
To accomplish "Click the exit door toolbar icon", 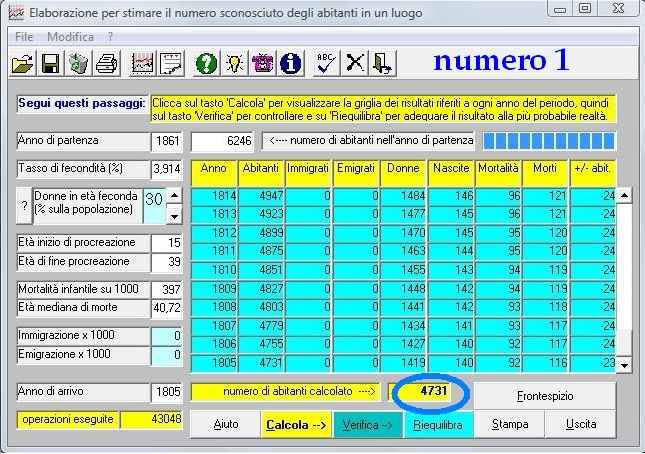I will [383, 64].
